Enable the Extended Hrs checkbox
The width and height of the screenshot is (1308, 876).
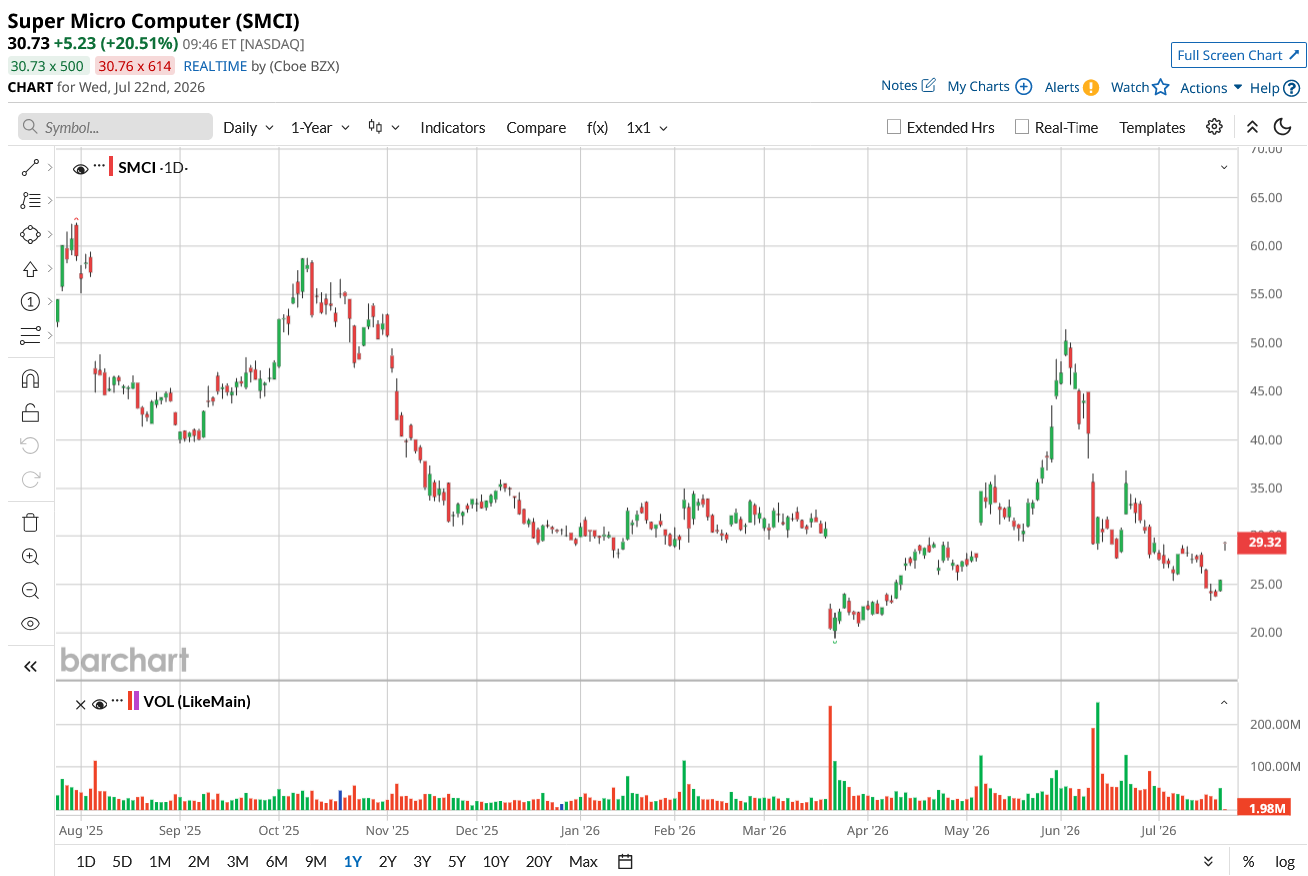point(894,127)
